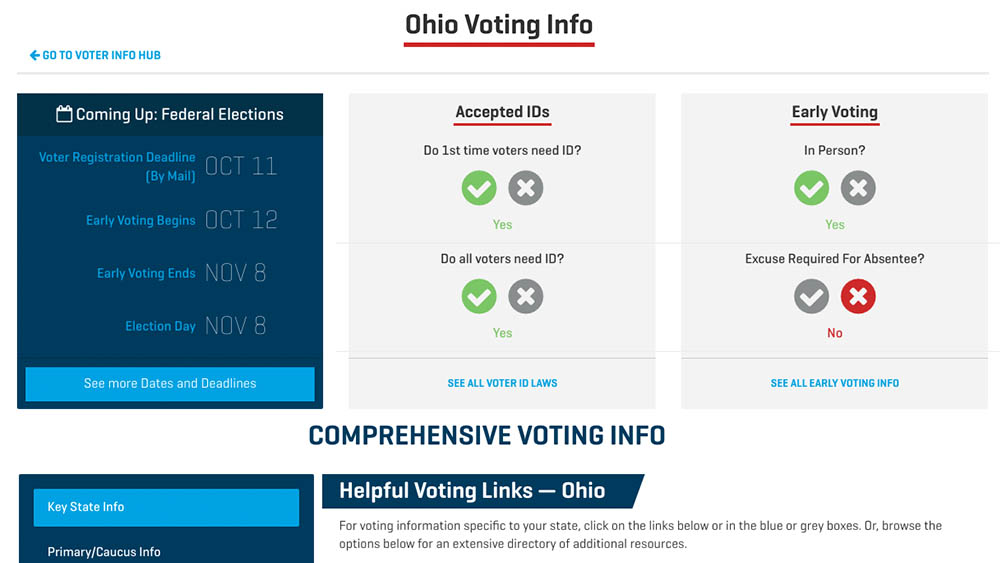Image resolution: width=1000 pixels, height=563 pixels.
Task: Select the 'Key State Info' tab
Action: click(166, 507)
